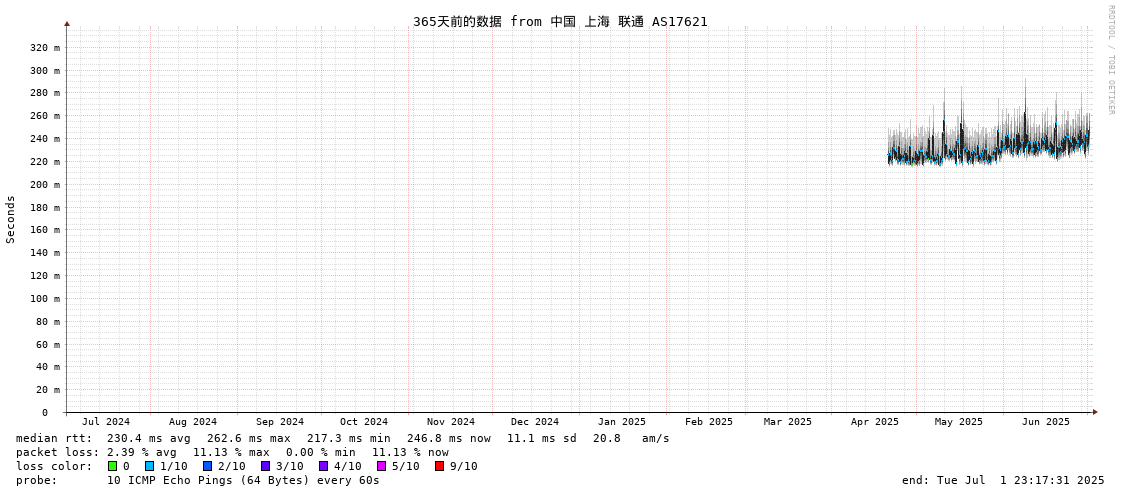Image resolution: width=1121 pixels, height=494 pixels.
Task: Click the 220 m y-axis label
Action: [x=44, y=162]
